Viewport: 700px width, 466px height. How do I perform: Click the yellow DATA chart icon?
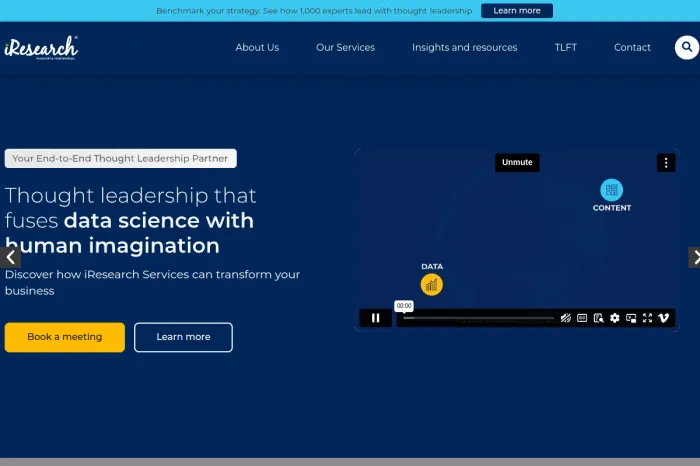click(432, 284)
